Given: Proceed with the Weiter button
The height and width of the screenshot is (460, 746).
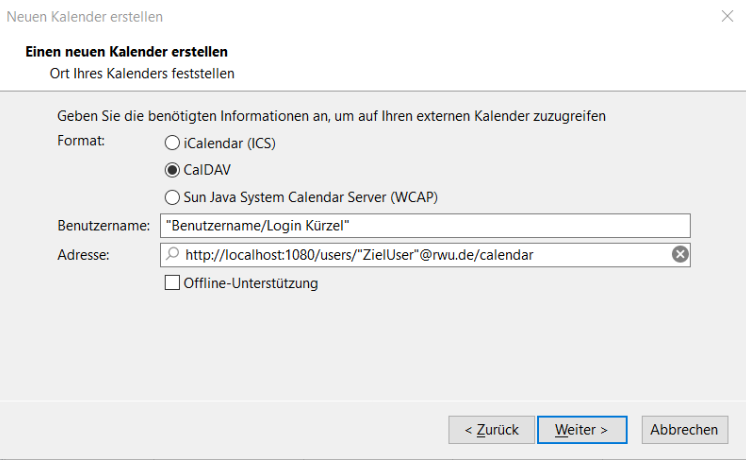Looking at the screenshot, I should (582, 429).
